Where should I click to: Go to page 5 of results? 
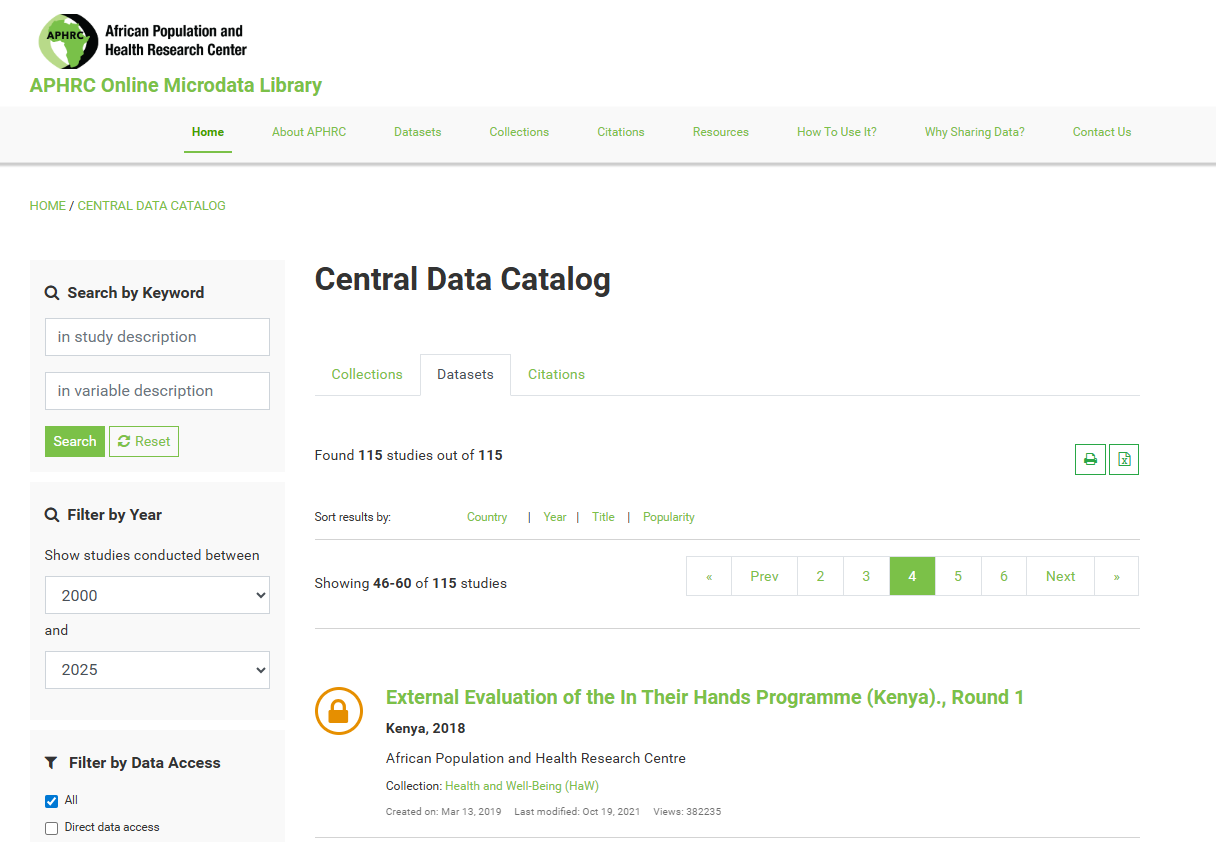958,576
